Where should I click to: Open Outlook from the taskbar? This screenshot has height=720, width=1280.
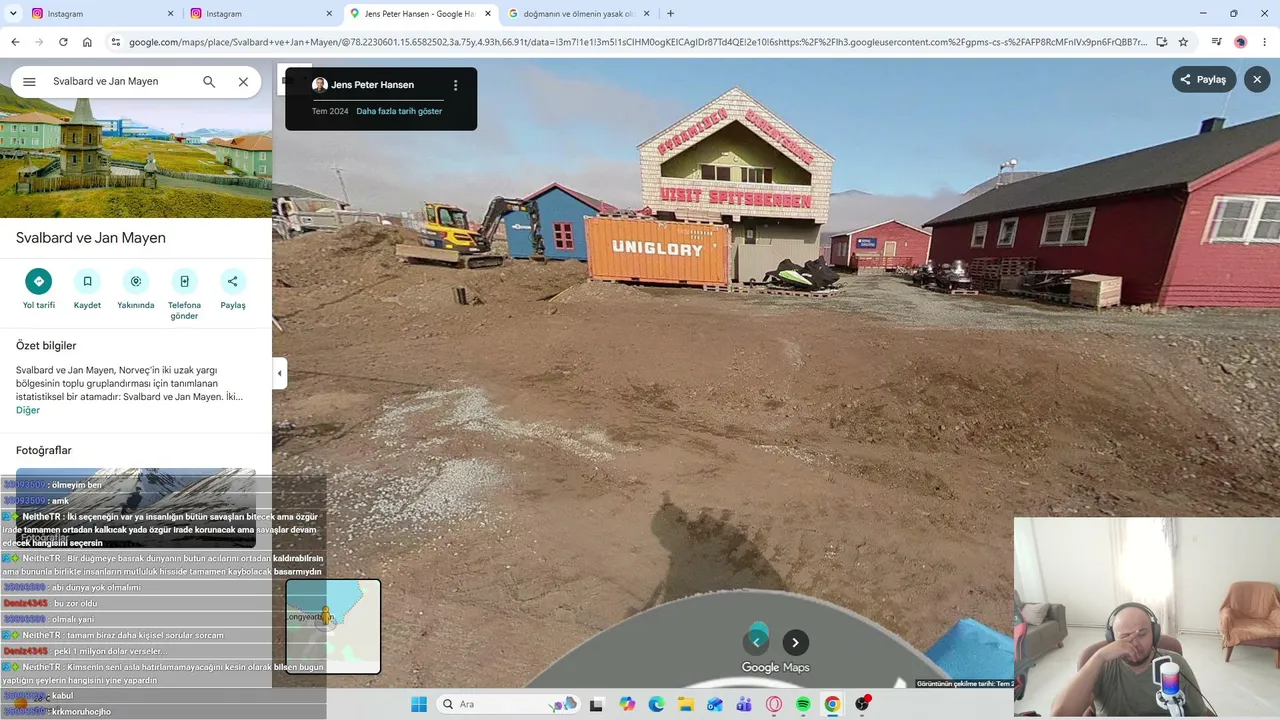[x=715, y=704]
